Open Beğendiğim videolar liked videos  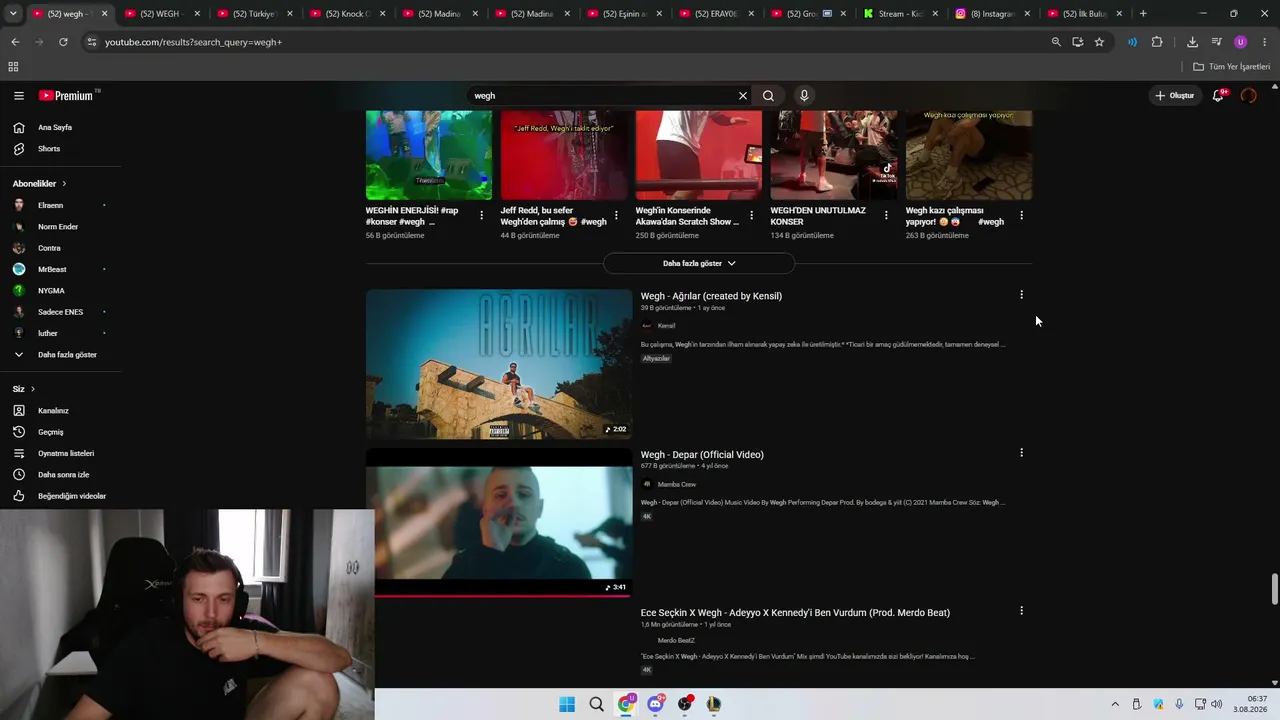(71, 496)
